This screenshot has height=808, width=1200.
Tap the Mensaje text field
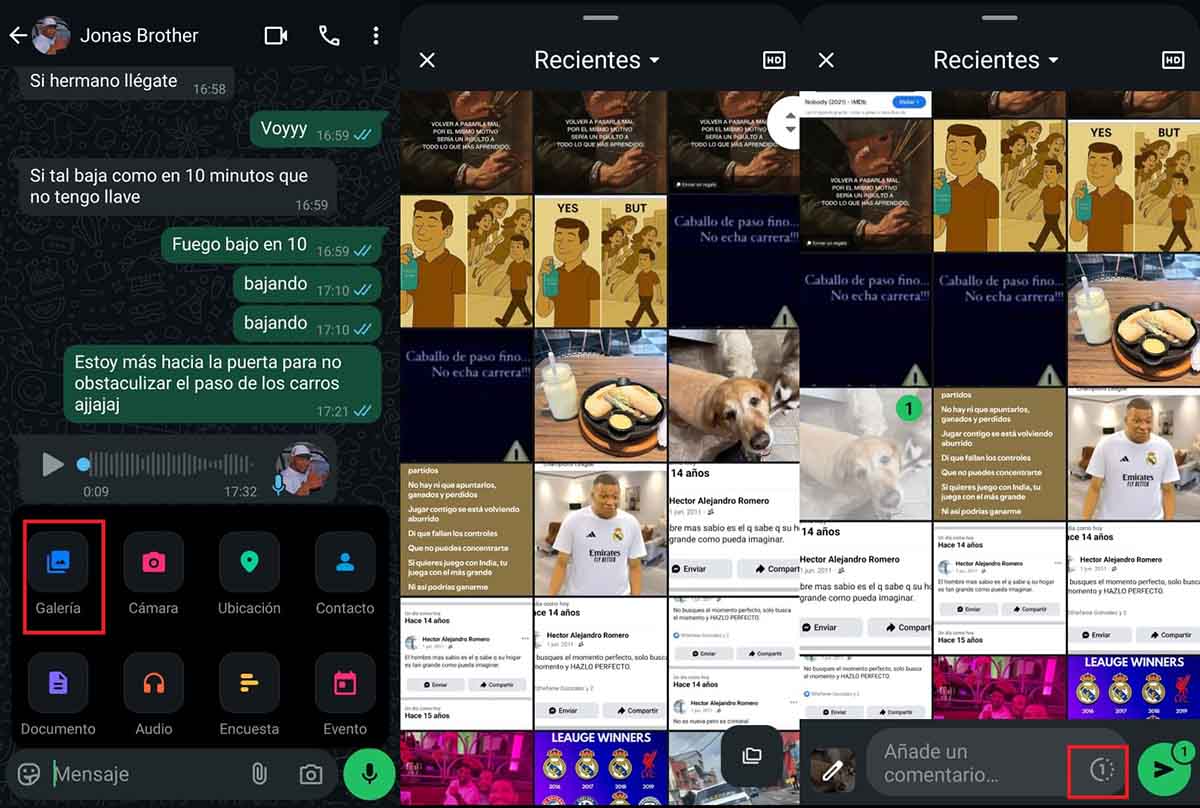click(x=145, y=774)
